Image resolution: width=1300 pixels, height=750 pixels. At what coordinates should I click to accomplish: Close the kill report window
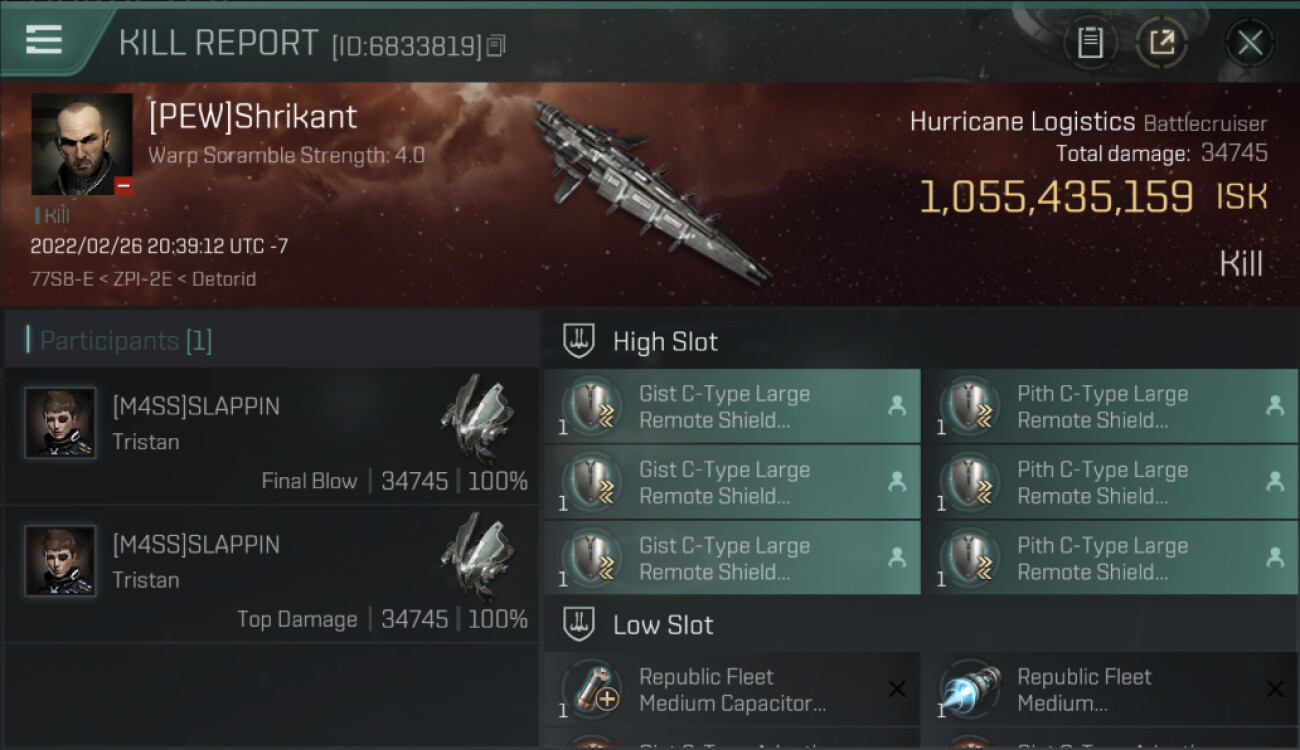coord(1249,43)
